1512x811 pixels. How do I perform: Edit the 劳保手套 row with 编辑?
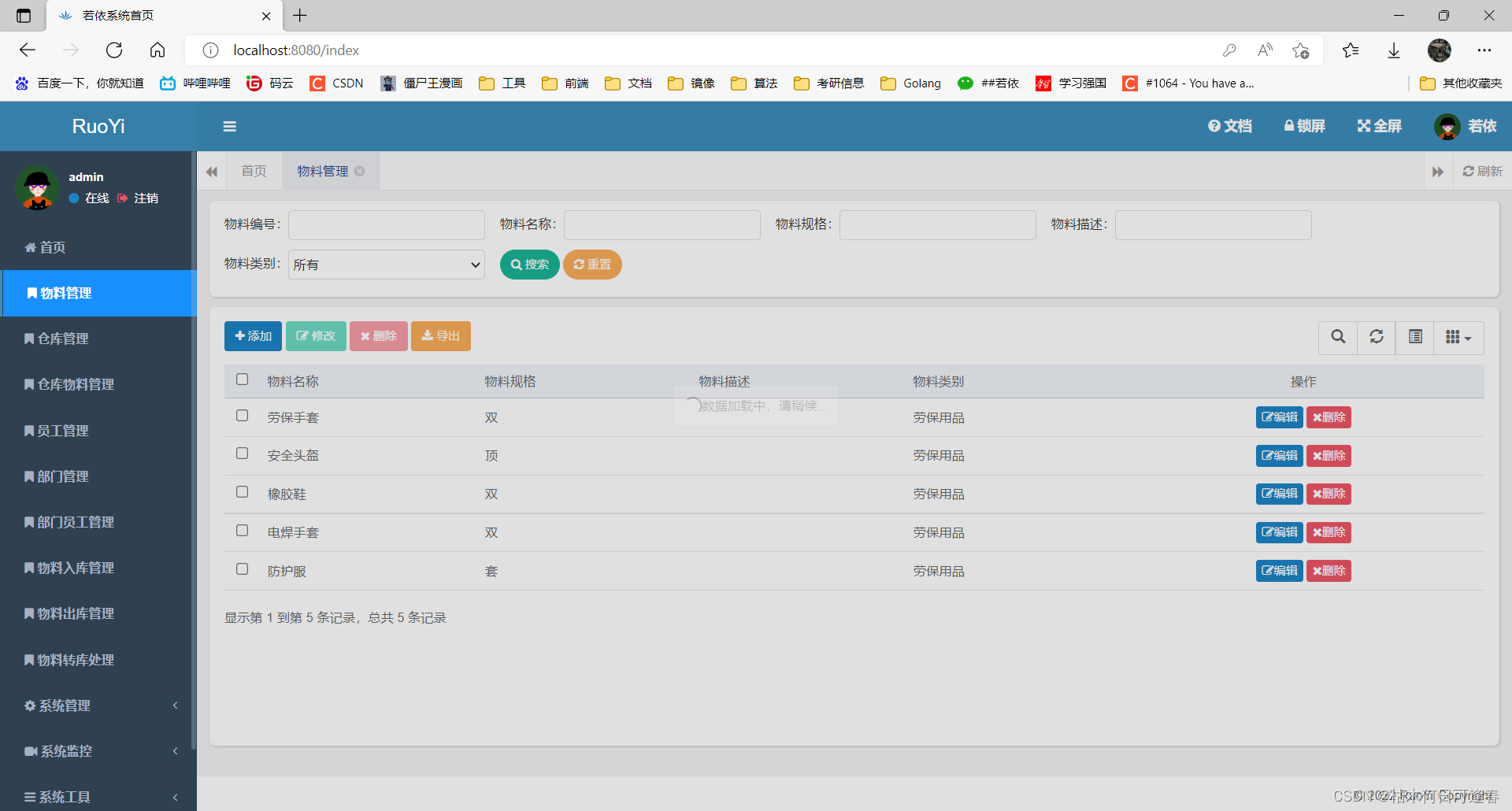coord(1280,417)
